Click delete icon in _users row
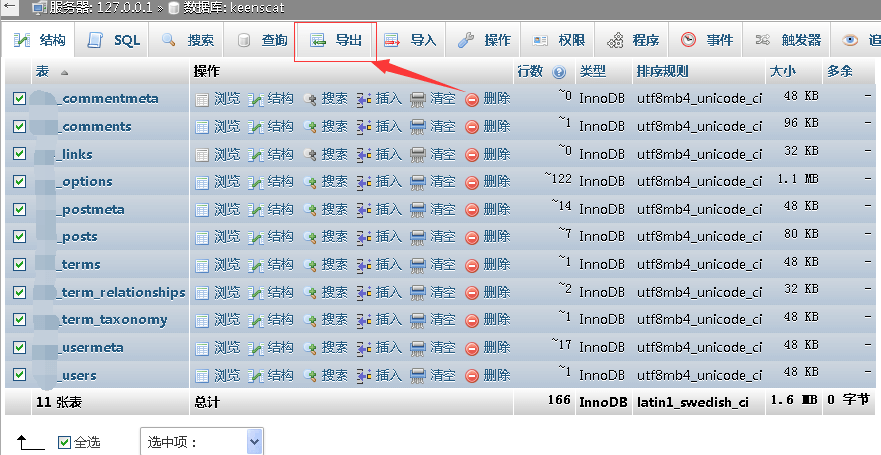The image size is (881, 455). 472,376
